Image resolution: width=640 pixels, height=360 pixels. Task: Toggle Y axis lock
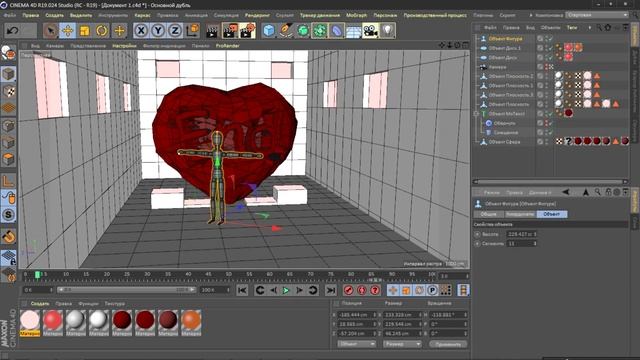click(158, 31)
